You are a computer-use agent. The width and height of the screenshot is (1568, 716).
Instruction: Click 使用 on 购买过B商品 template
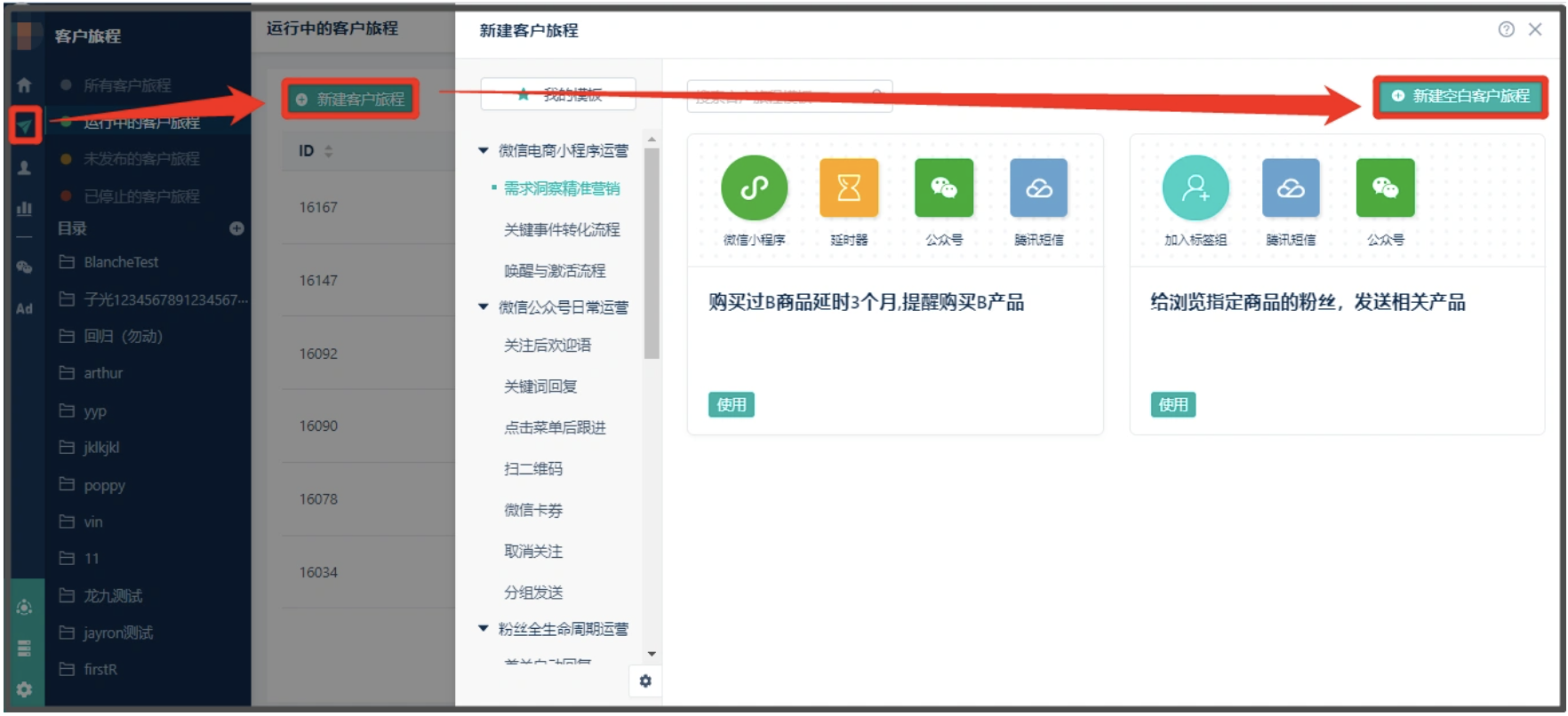731,404
